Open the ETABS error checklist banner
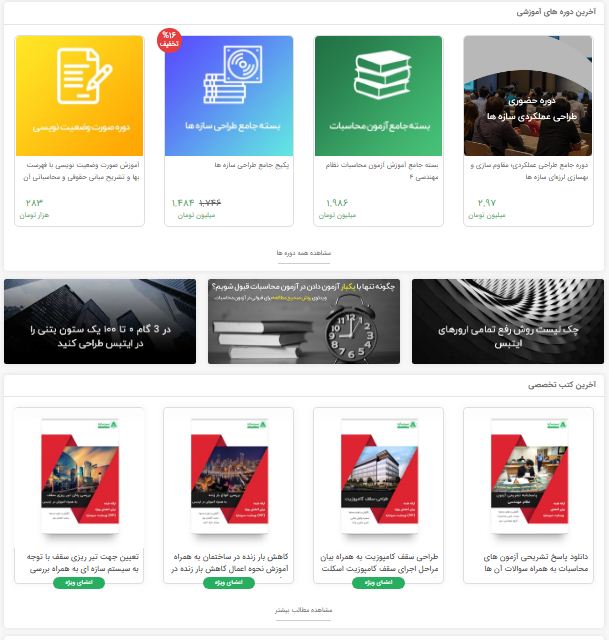Viewport: 609px width, 640px height. pos(508,321)
